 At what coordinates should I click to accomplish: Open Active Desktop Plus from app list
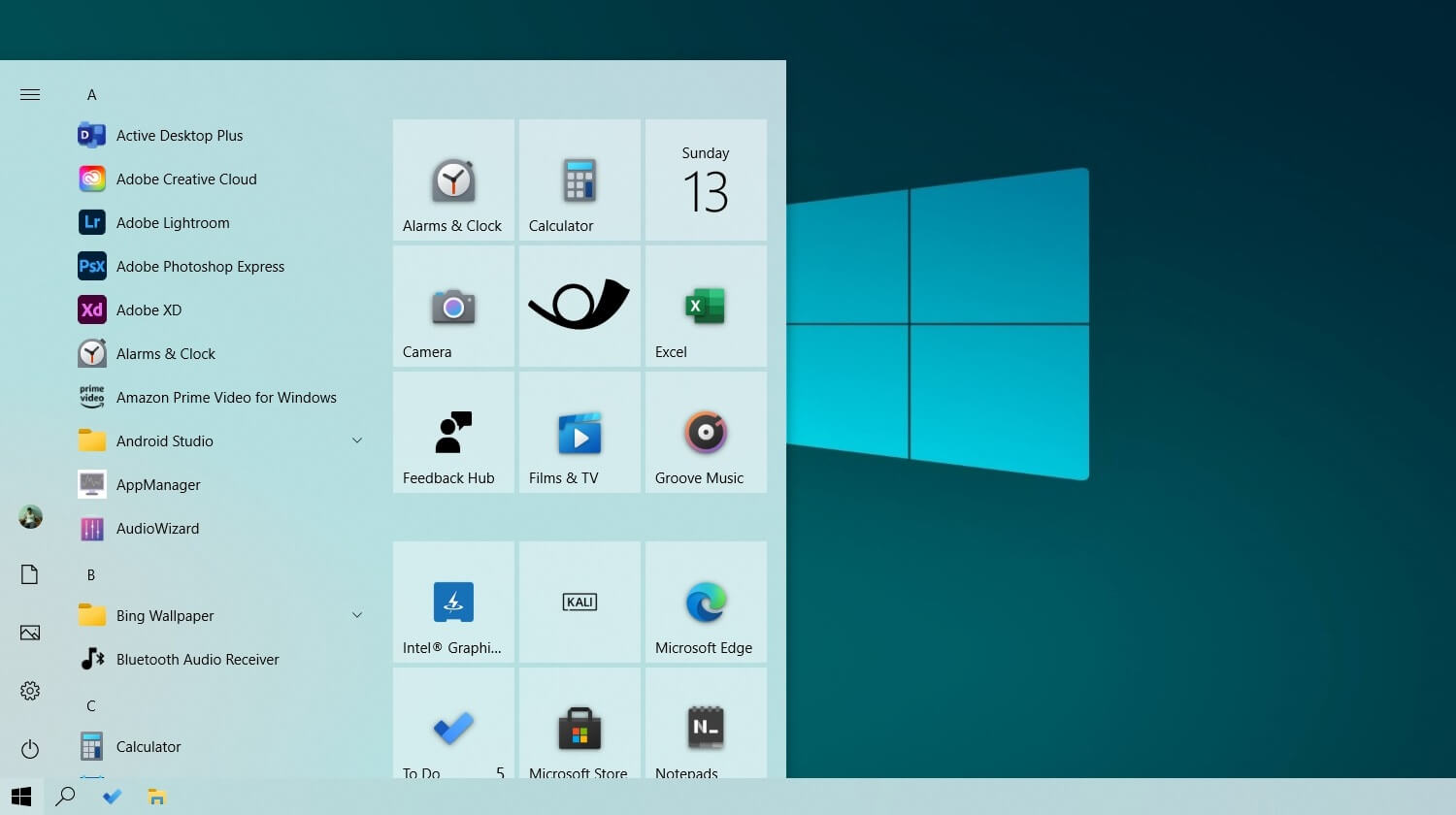pos(221,136)
